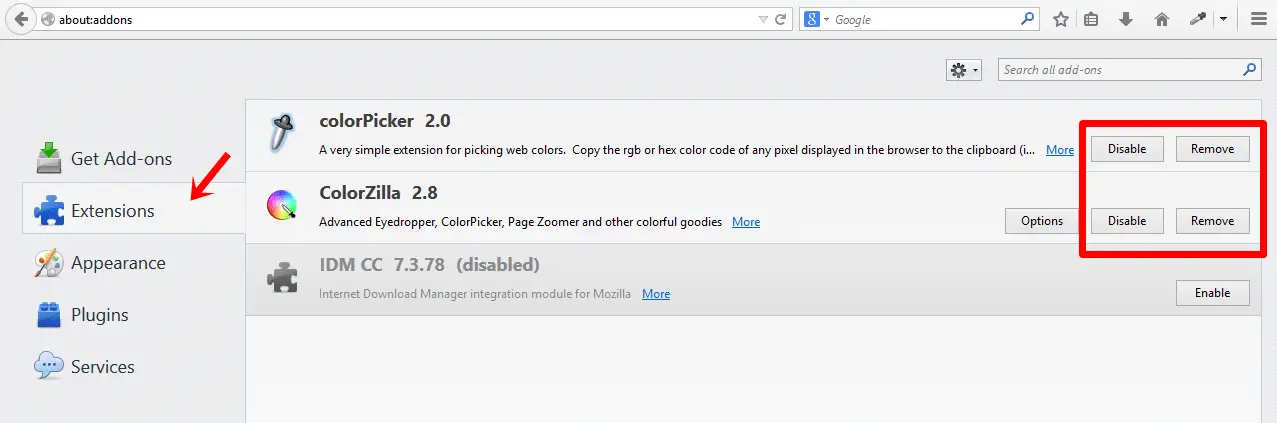Open the eyedropper toolbar dropdown arrow
1277x423 pixels.
click(x=1223, y=19)
